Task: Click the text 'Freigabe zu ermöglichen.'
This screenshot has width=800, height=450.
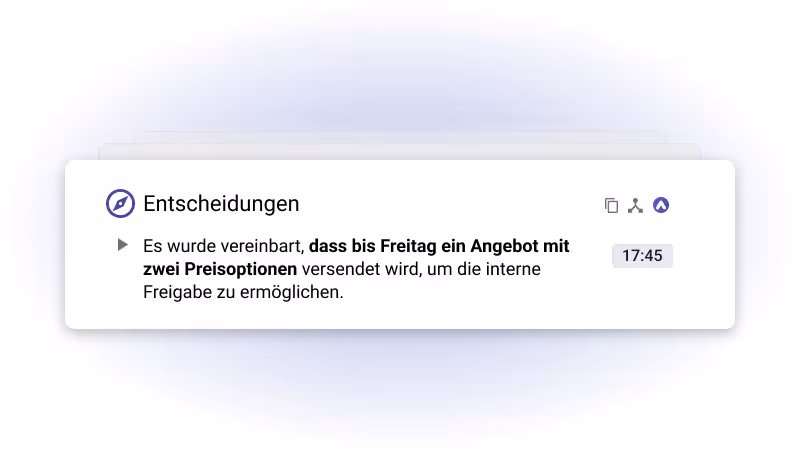Action: [x=243, y=292]
